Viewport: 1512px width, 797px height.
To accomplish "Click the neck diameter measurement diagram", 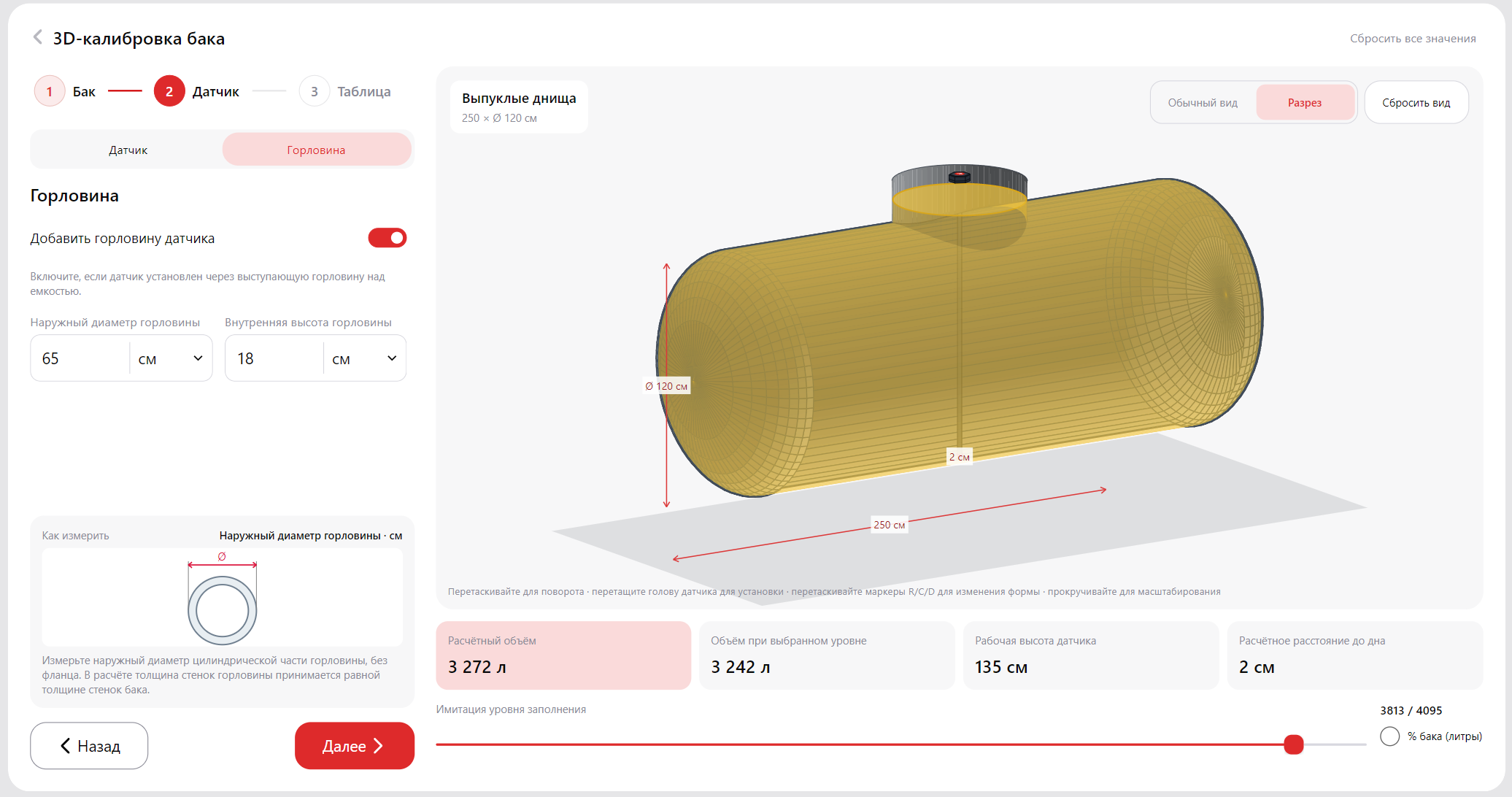I will pyautogui.click(x=223, y=598).
